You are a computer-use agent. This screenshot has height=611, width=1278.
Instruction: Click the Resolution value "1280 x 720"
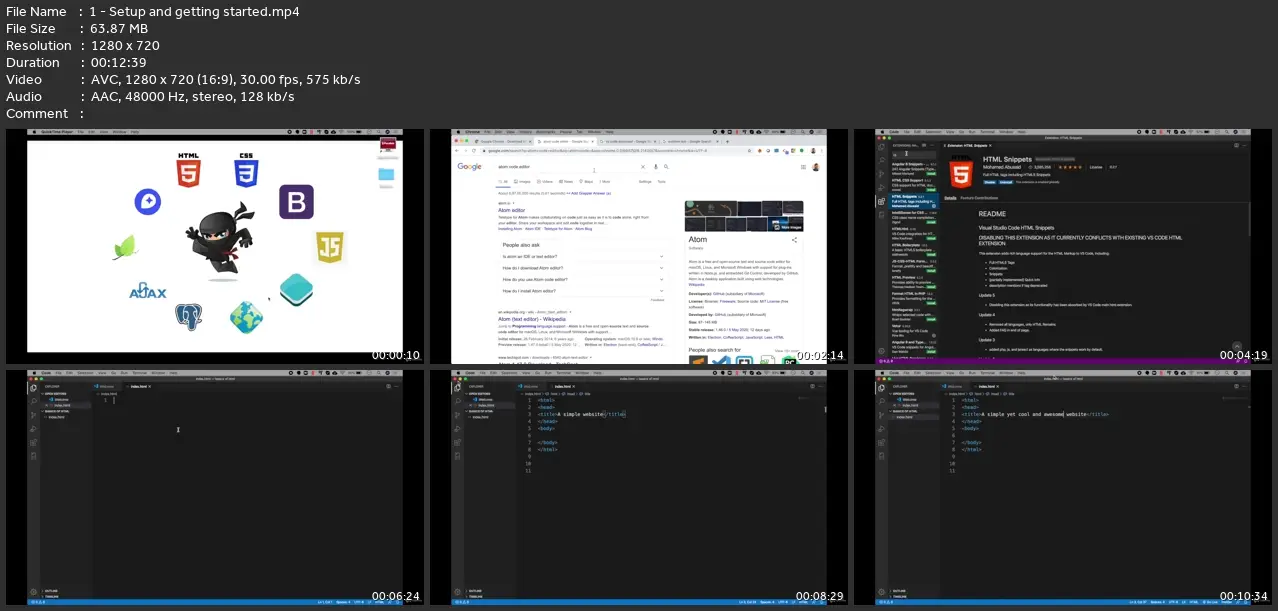pyautogui.click(x=124, y=46)
